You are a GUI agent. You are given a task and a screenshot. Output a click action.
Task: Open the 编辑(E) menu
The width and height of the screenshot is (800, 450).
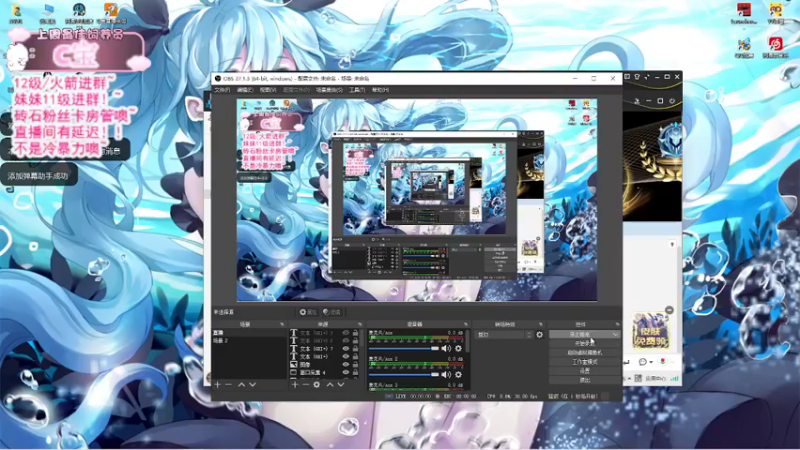244,90
